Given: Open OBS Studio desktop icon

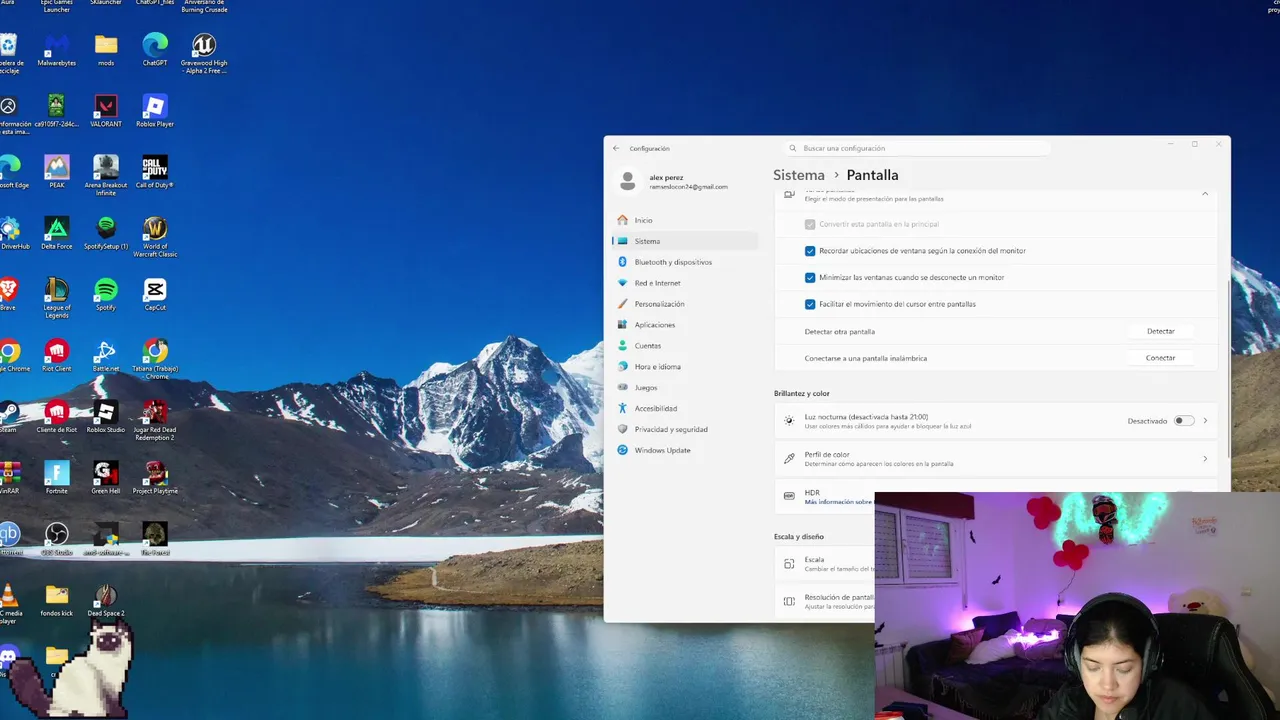Looking at the screenshot, I should coord(57,538).
